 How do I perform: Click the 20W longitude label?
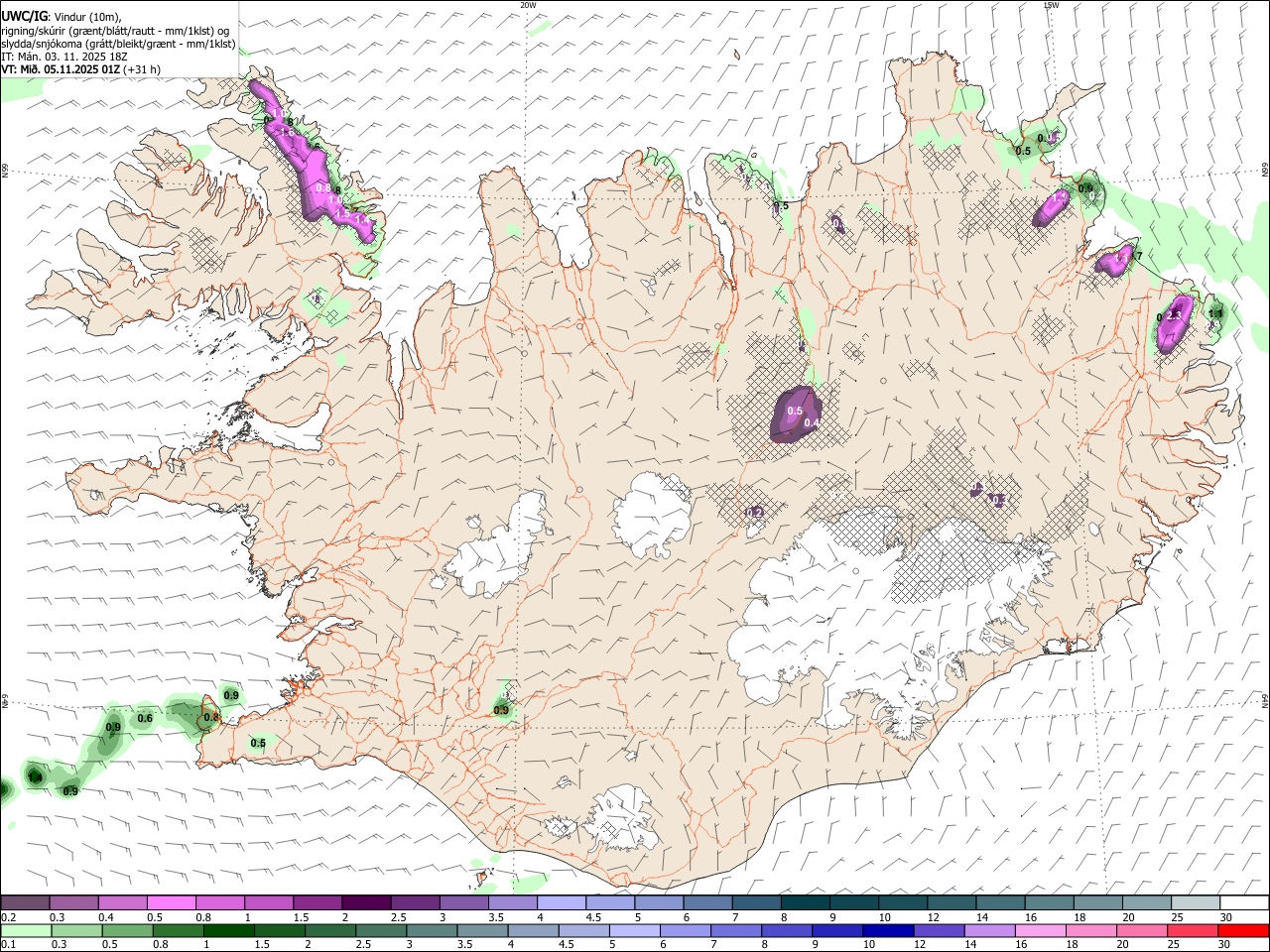[x=528, y=5]
